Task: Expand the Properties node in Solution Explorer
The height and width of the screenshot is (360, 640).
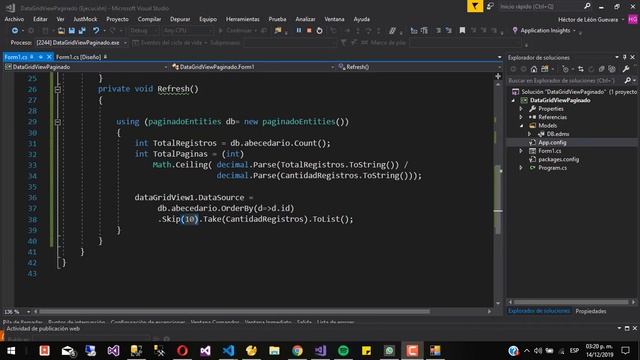Action: 521,109
